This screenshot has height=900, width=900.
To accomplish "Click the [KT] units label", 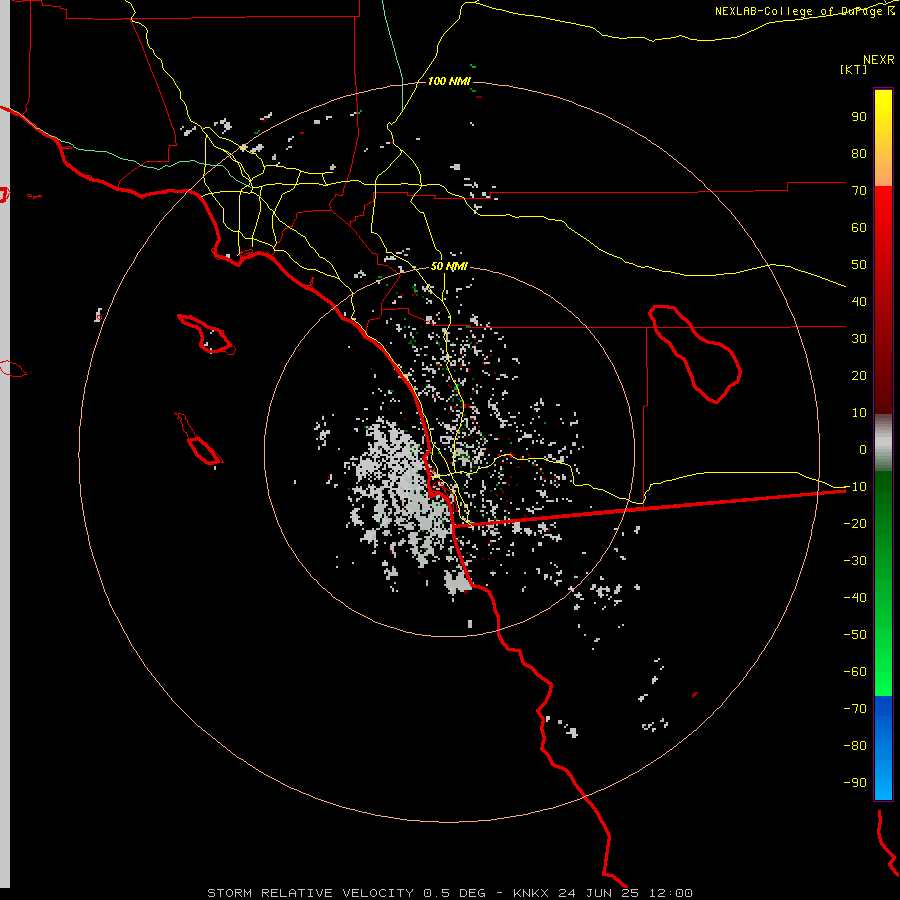I will click(853, 69).
